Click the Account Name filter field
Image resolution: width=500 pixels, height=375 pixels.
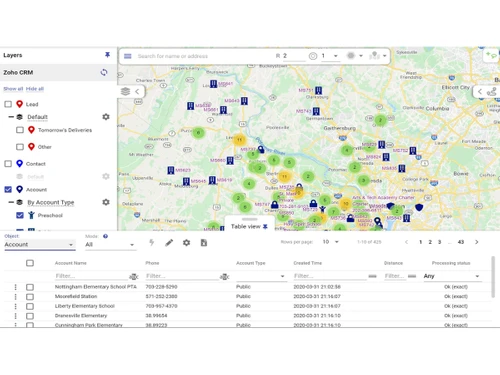coord(91,276)
